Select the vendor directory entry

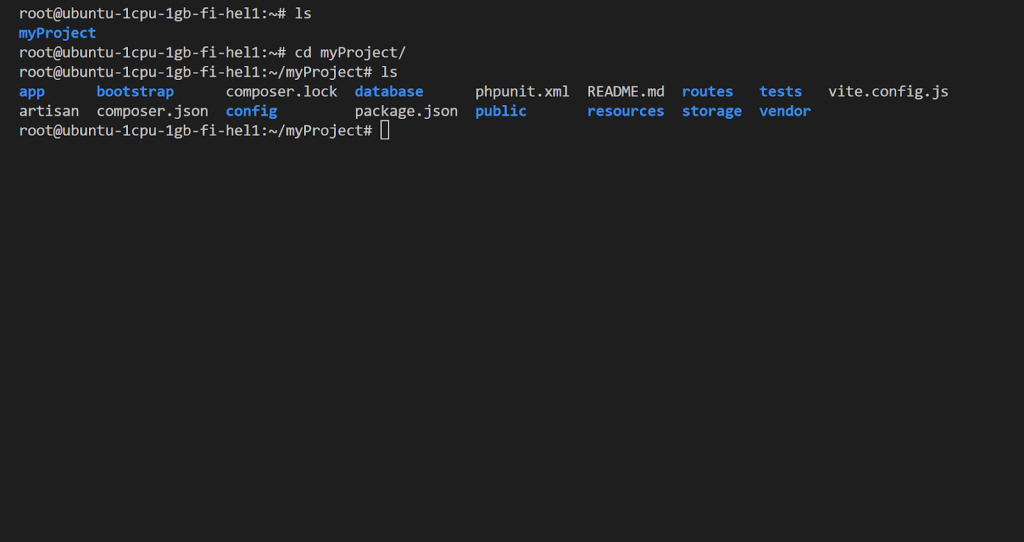(x=785, y=111)
